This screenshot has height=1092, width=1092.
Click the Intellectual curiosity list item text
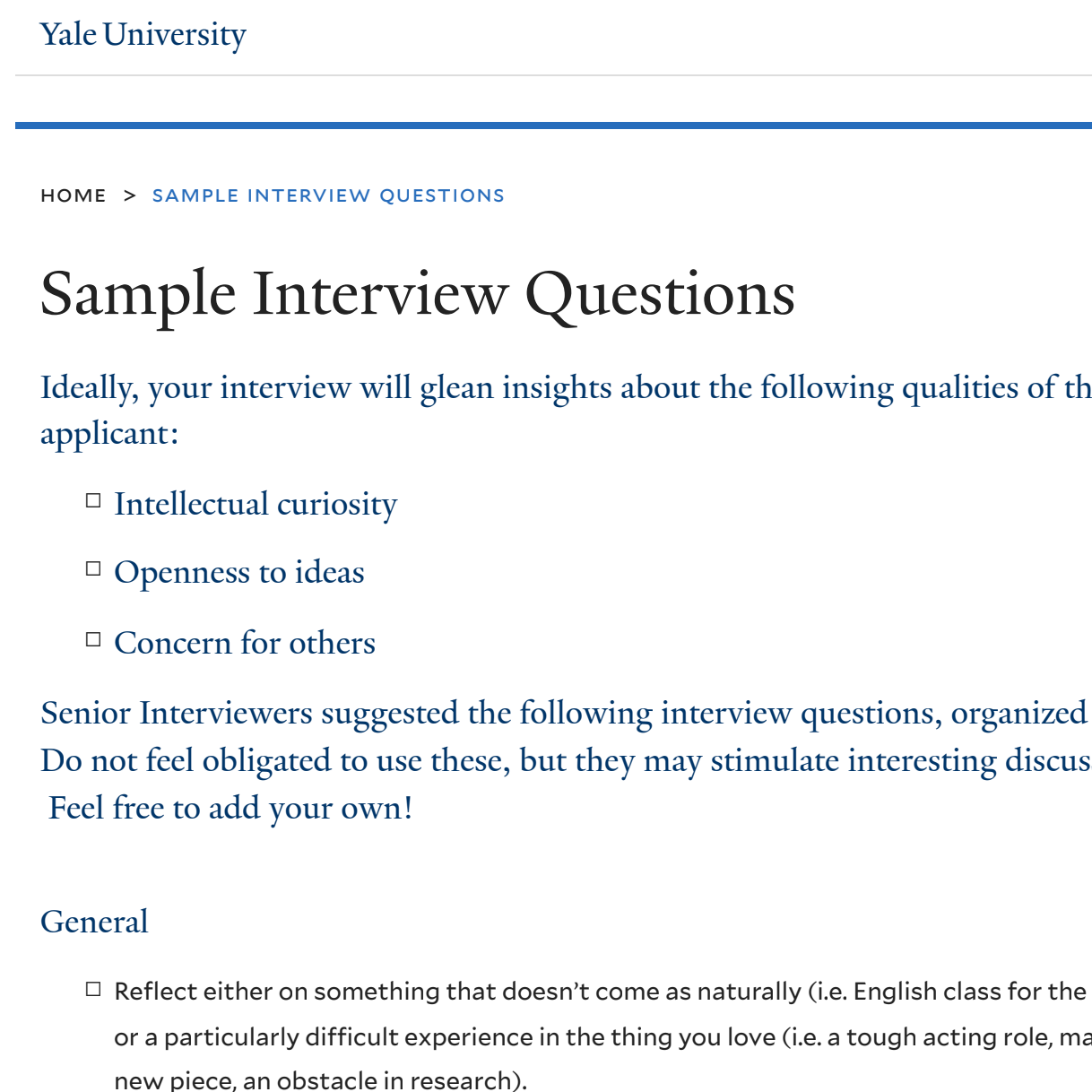tap(256, 504)
